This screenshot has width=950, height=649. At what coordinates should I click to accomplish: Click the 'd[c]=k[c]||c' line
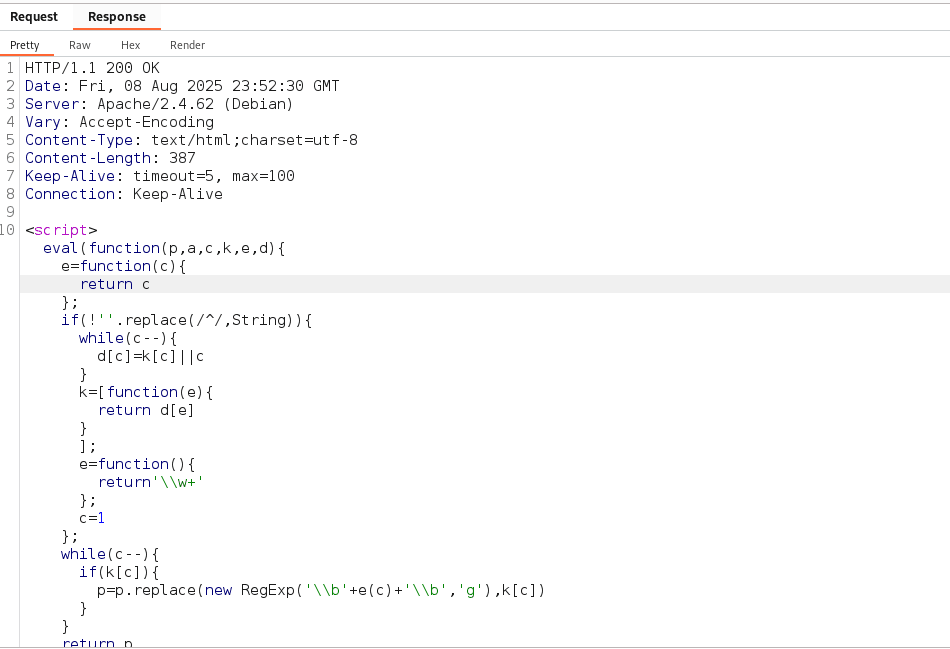pyautogui.click(x=151, y=356)
